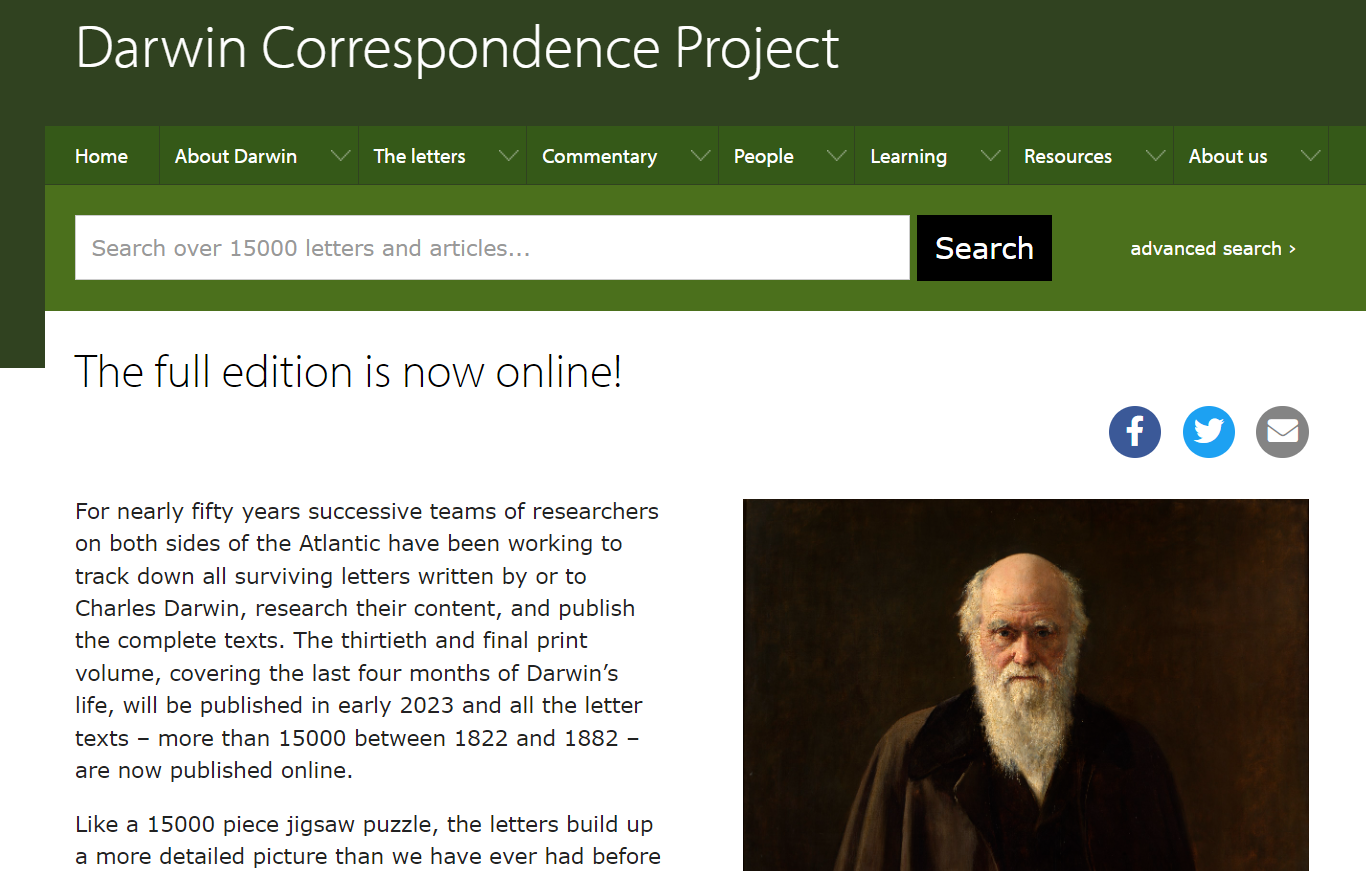
Task: Open the People menu item
Action: click(763, 156)
